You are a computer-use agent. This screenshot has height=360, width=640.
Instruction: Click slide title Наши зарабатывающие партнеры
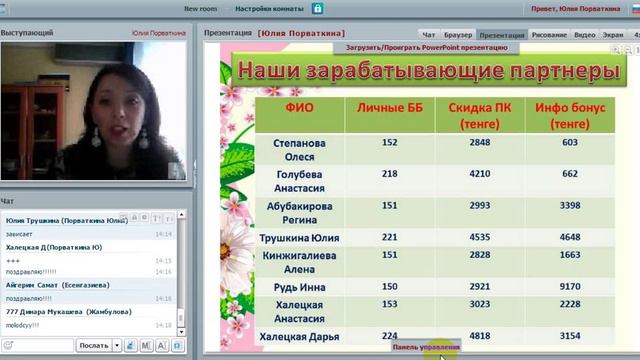pyautogui.click(x=429, y=70)
